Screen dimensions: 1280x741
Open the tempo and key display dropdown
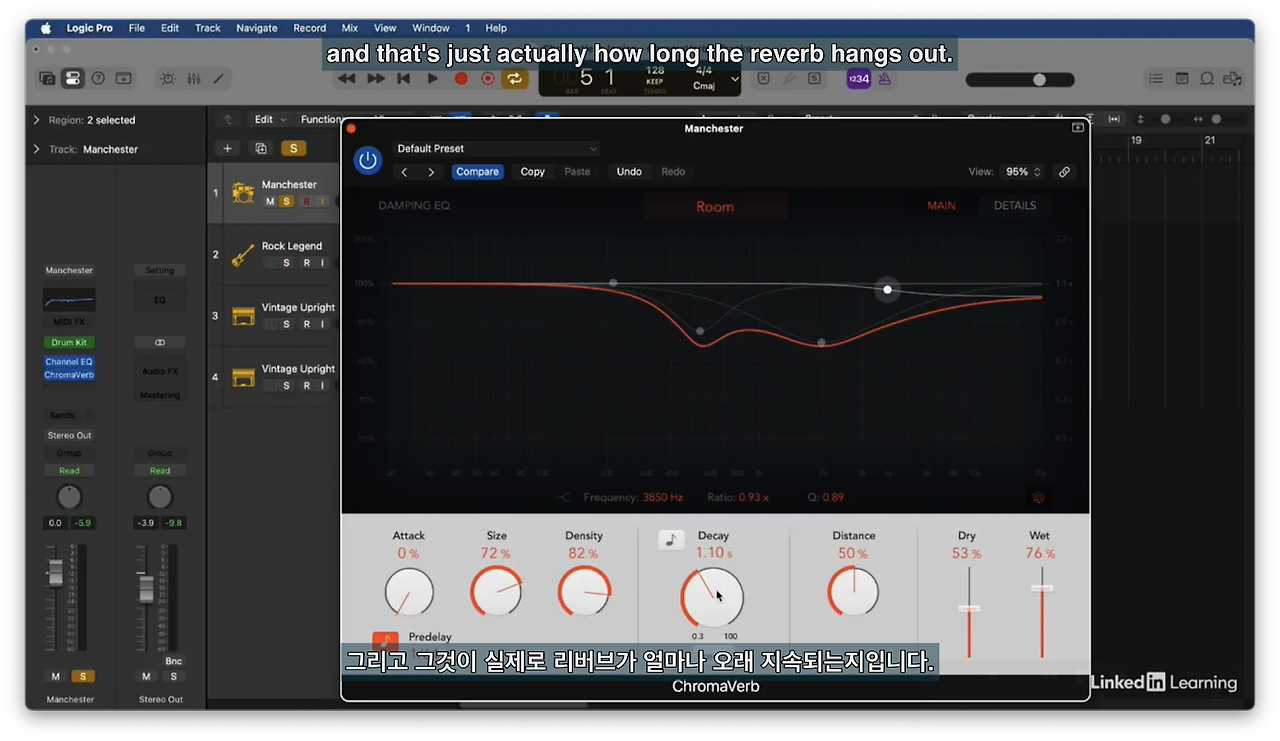point(735,79)
